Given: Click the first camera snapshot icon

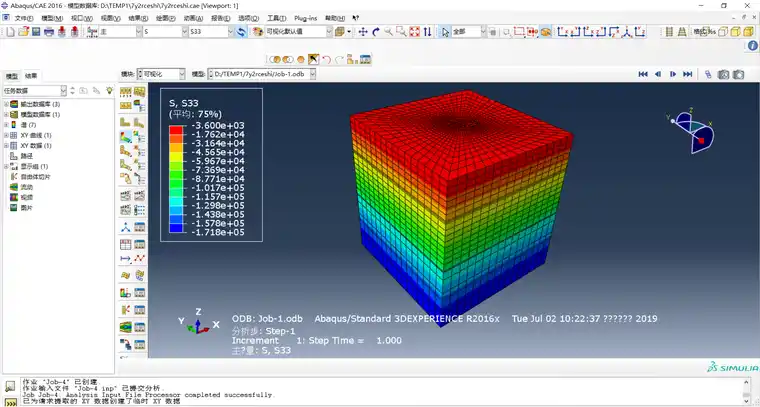Looking at the screenshot, I should click(723, 74).
